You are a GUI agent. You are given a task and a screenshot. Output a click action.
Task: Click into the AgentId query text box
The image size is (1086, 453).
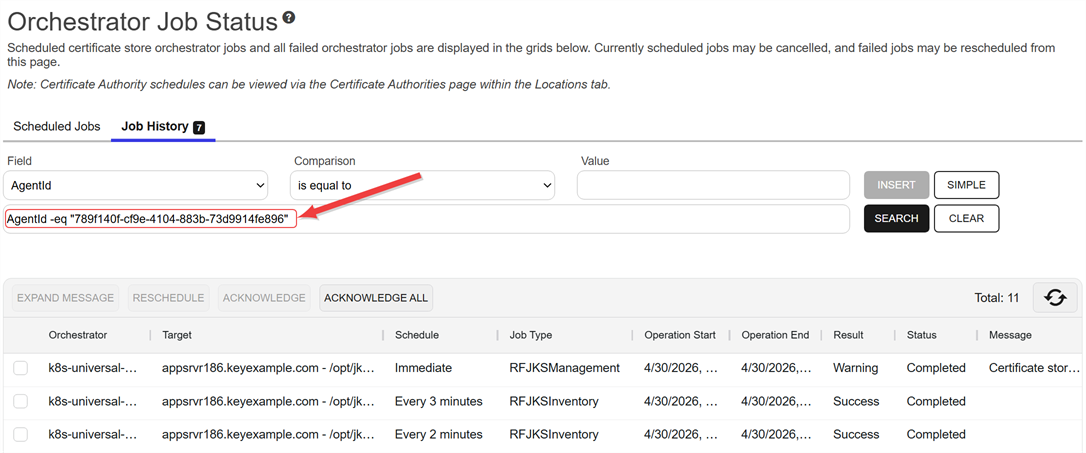[427, 219]
